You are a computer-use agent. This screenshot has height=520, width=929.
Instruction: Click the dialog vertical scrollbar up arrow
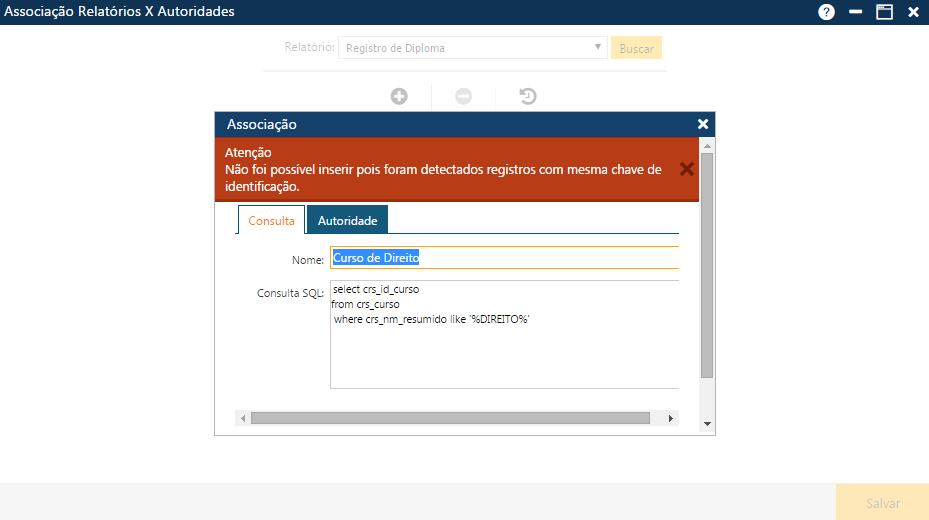[x=707, y=146]
